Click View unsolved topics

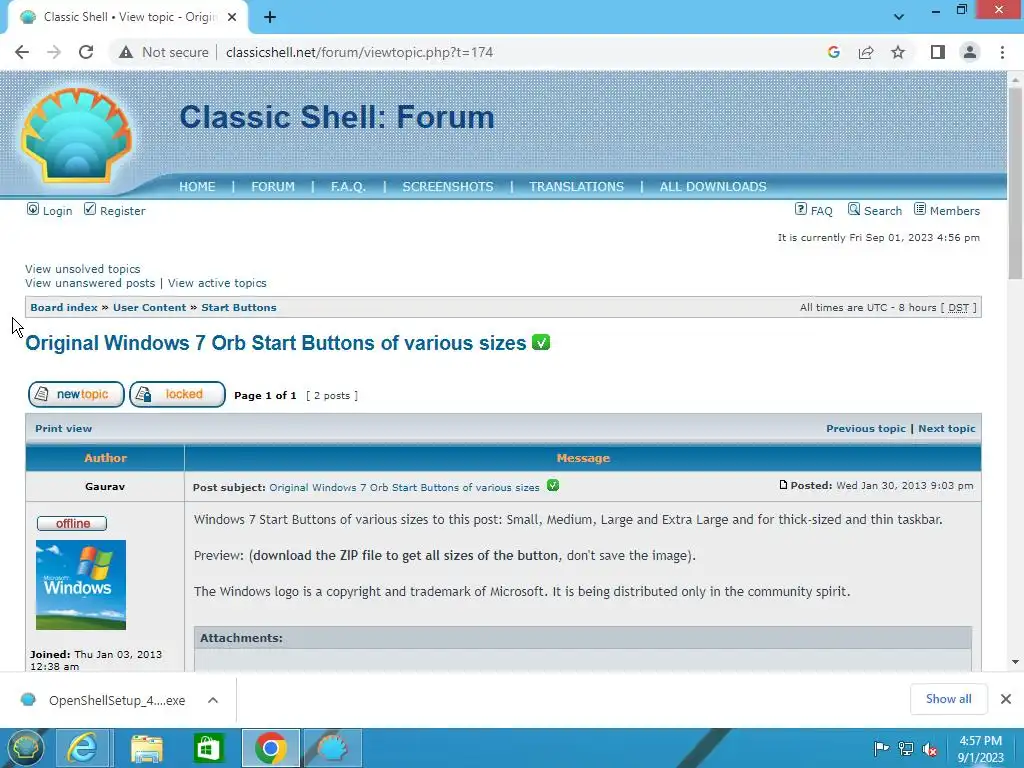coord(83,269)
